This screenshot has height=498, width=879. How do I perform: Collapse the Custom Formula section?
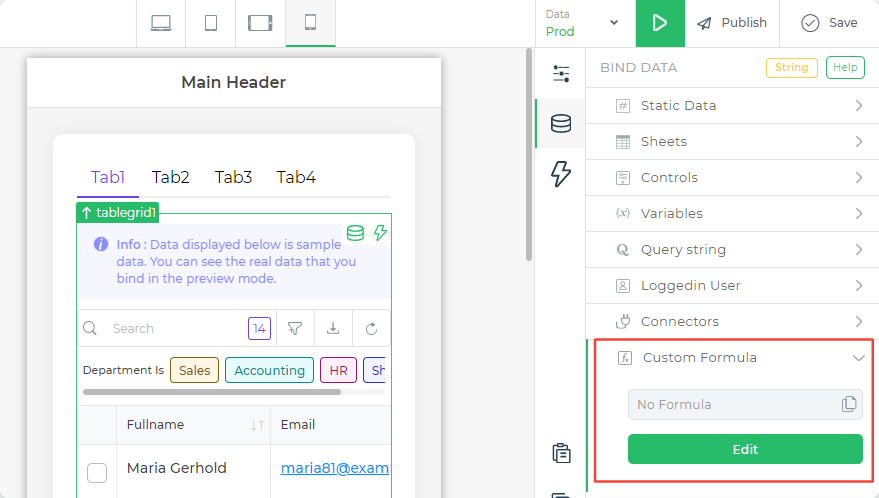(858, 357)
